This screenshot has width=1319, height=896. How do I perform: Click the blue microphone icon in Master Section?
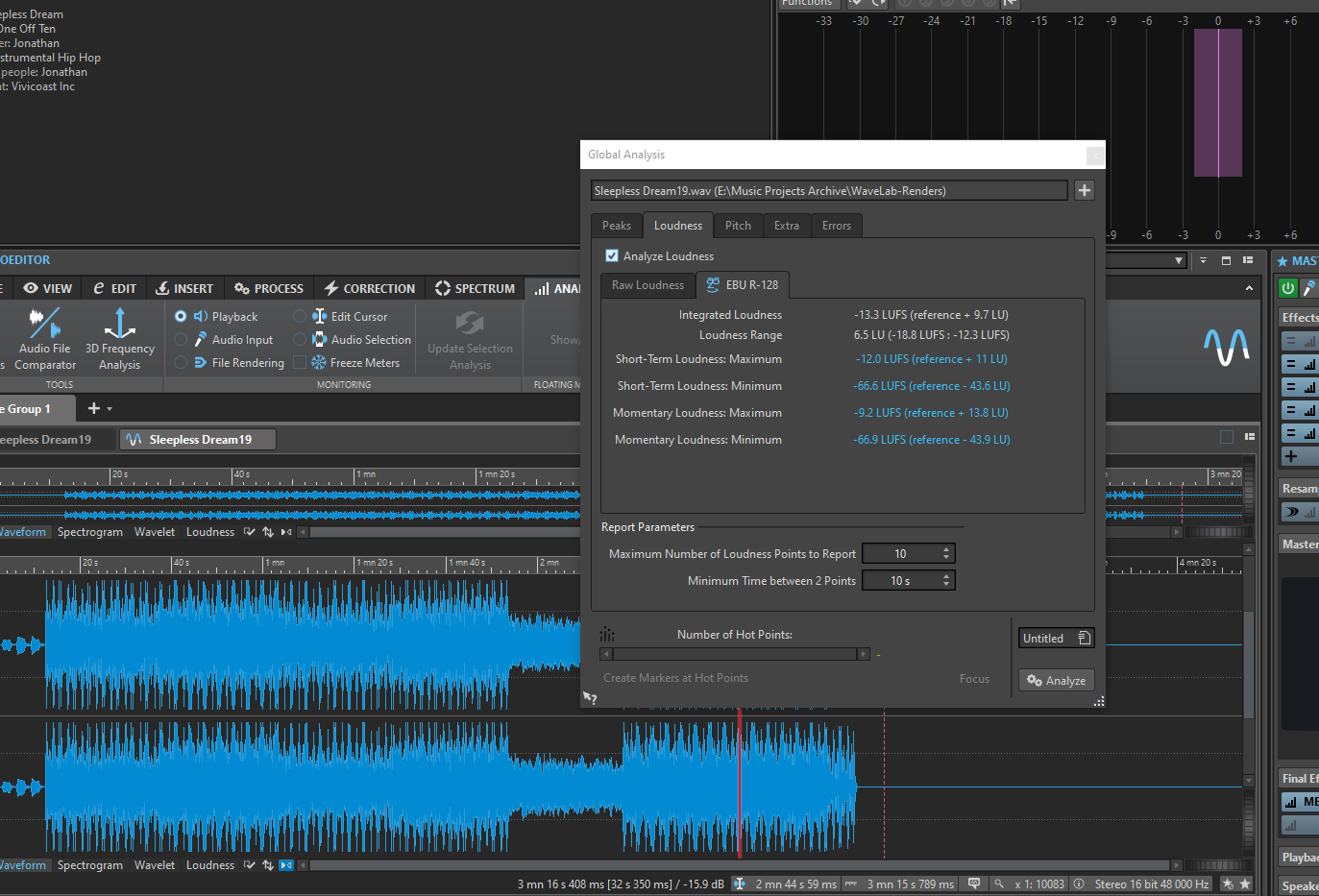point(1309,287)
